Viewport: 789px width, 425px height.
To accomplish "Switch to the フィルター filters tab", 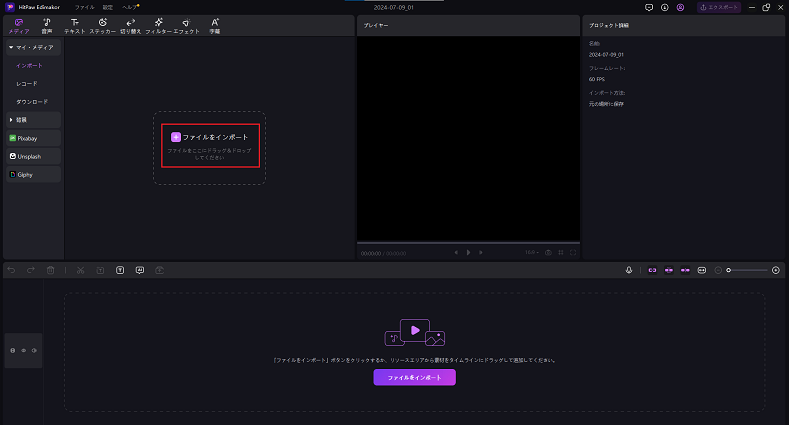I will 159,26.
